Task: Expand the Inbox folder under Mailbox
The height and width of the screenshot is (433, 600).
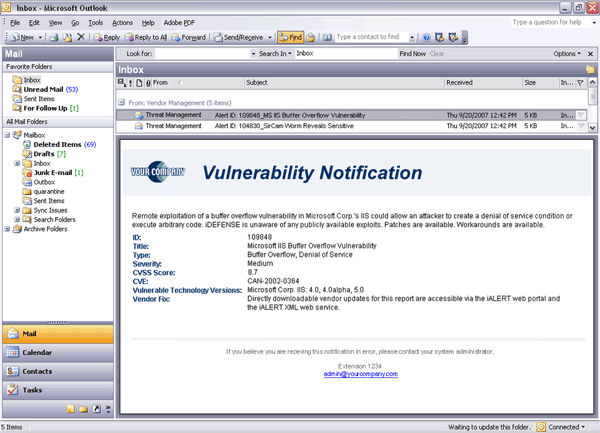Action: pos(17,163)
